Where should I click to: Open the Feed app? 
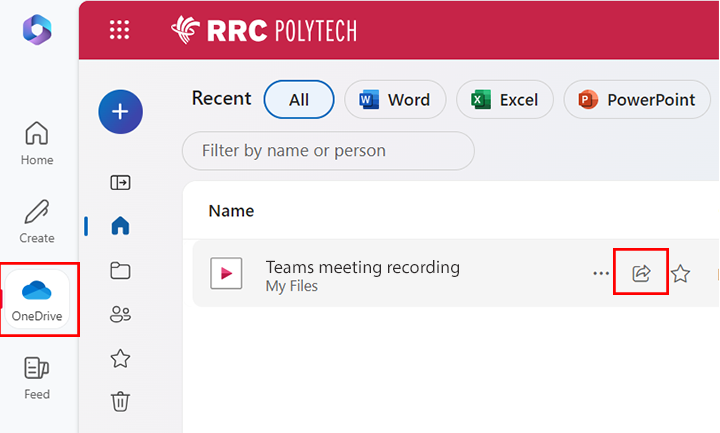tap(37, 378)
